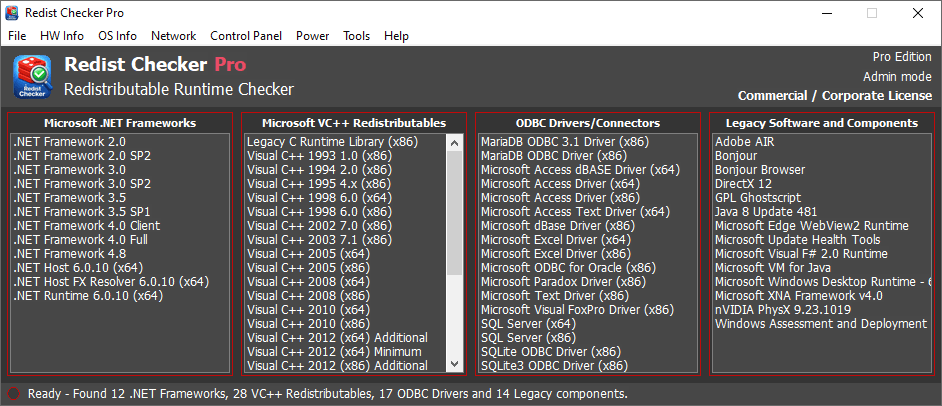Screen dimensions: 942x406
Task: Select Microsoft dBase Driver (x86)
Action: pyautogui.click(x=558, y=226)
